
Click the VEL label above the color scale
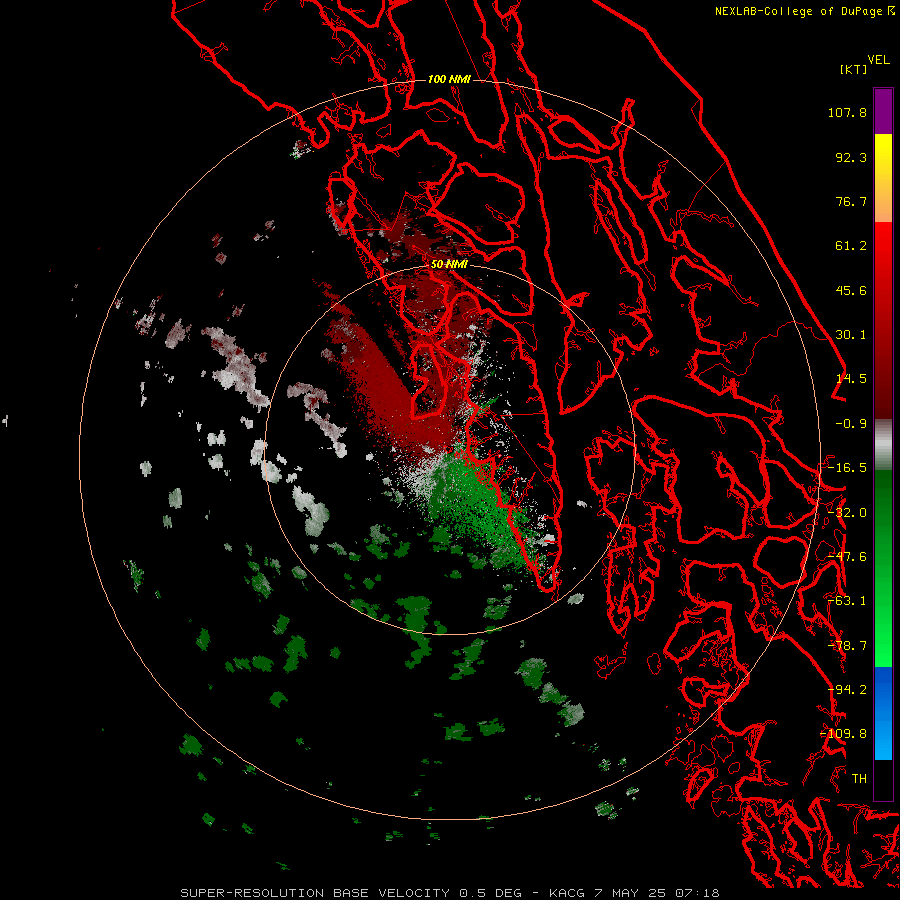point(878,60)
